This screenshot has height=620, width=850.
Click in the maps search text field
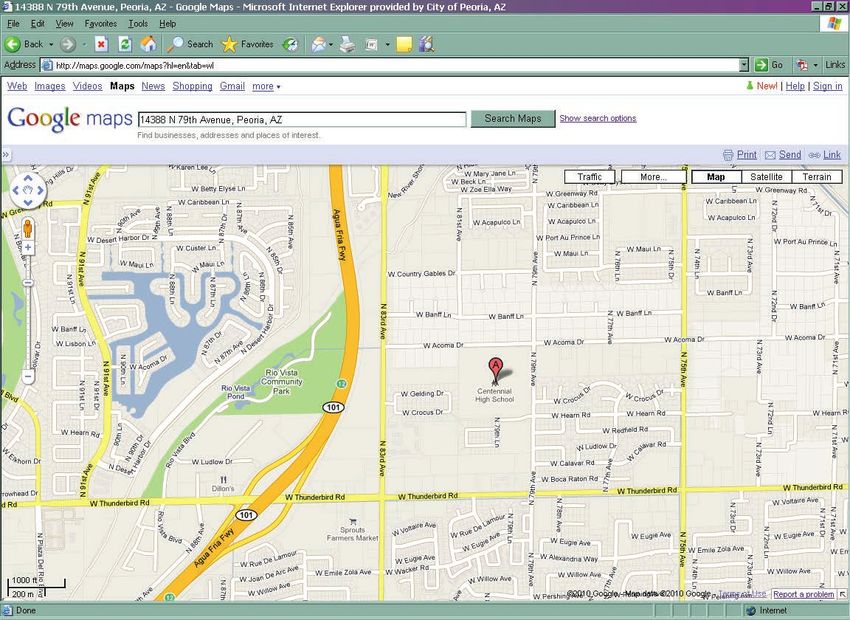(302, 120)
